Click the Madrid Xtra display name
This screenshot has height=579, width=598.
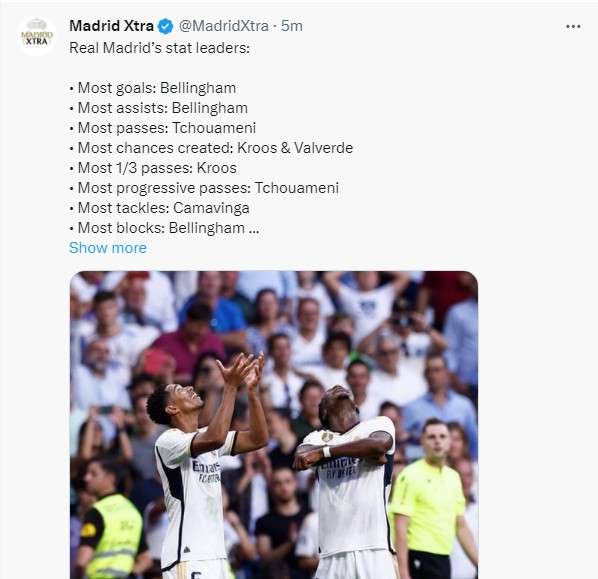[x=111, y=26]
